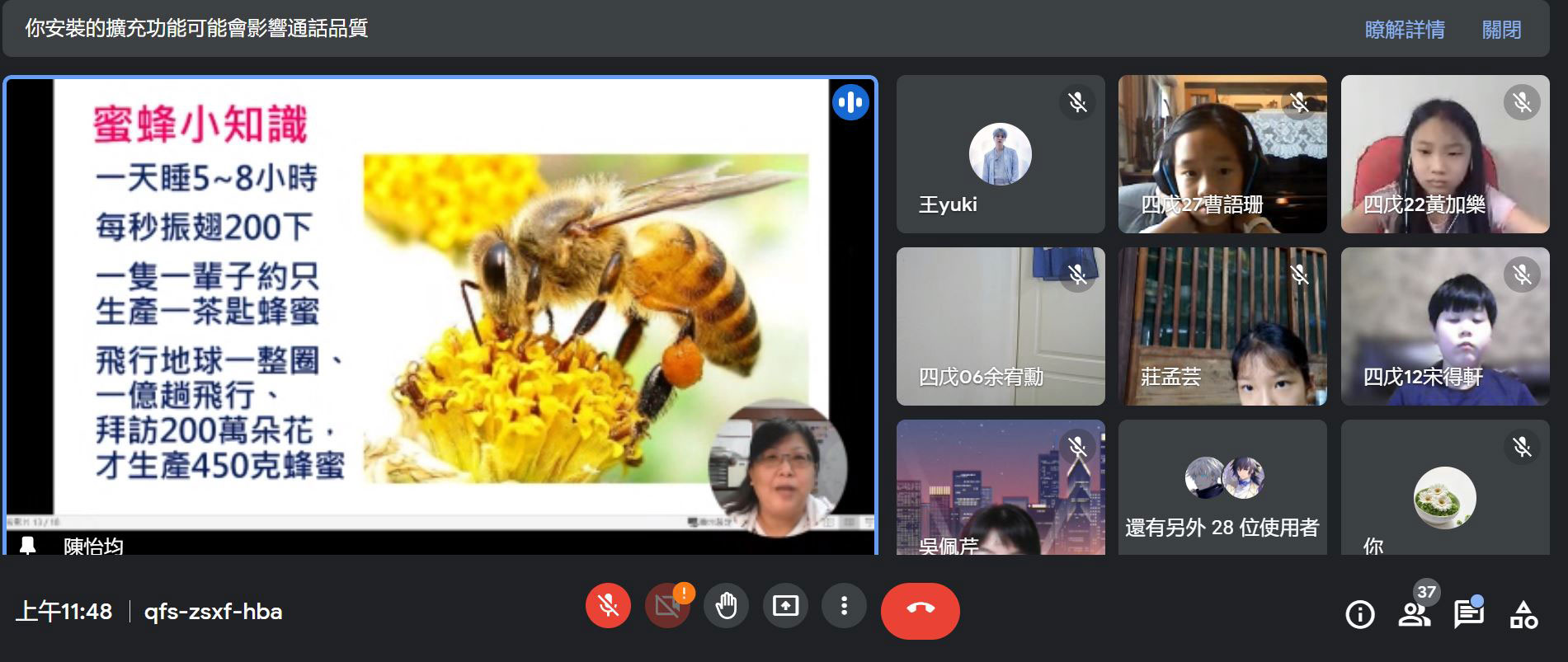Open the in-call chat panel
This screenshot has height=662, width=1568.
tap(1469, 614)
